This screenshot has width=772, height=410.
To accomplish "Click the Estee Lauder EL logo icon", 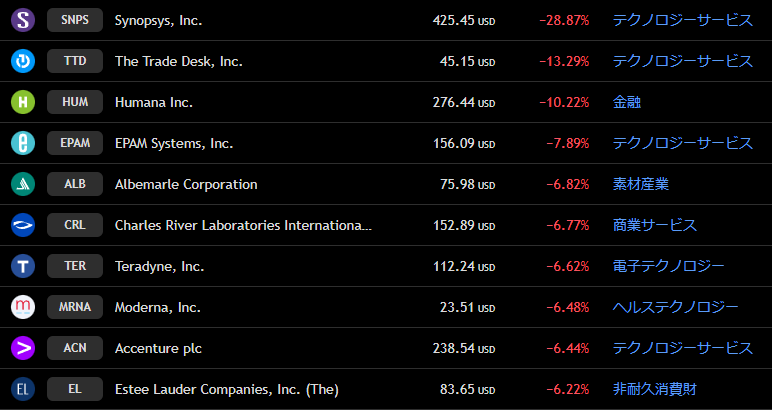I will pyautogui.click(x=23, y=389).
